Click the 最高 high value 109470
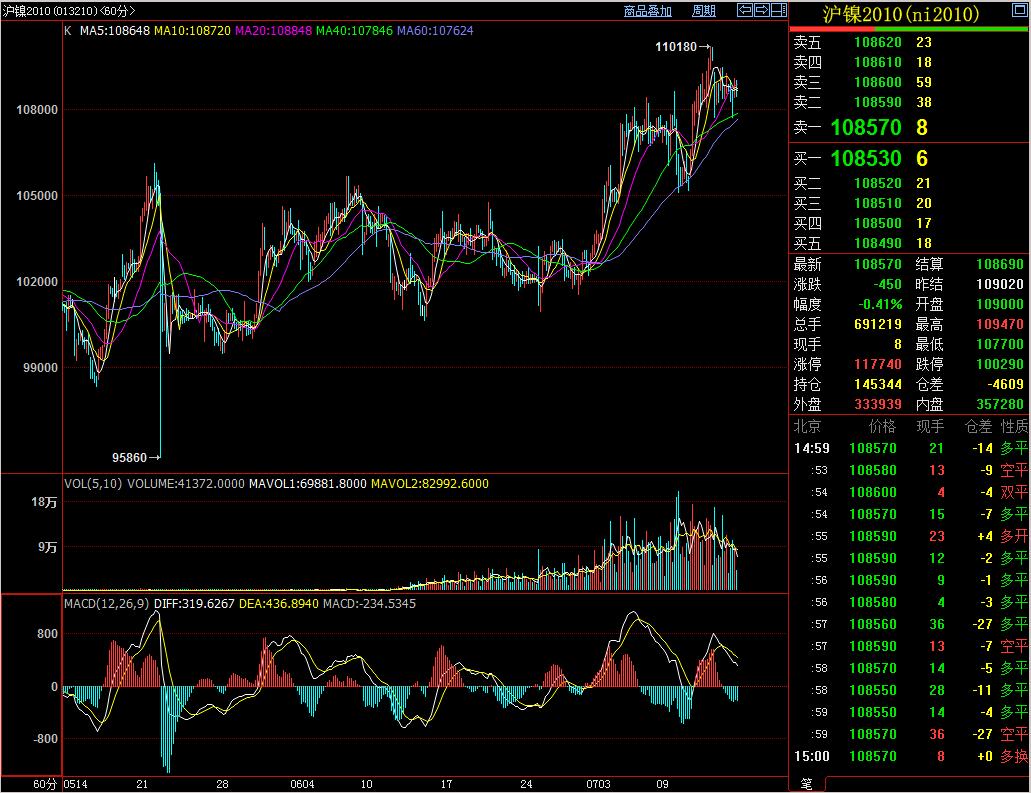1031x793 pixels. point(999,324)
